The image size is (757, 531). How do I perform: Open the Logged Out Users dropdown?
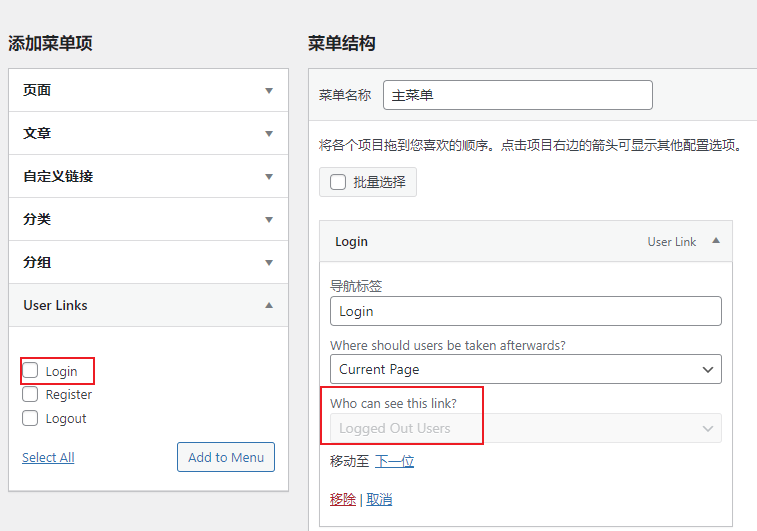(525, 428)
